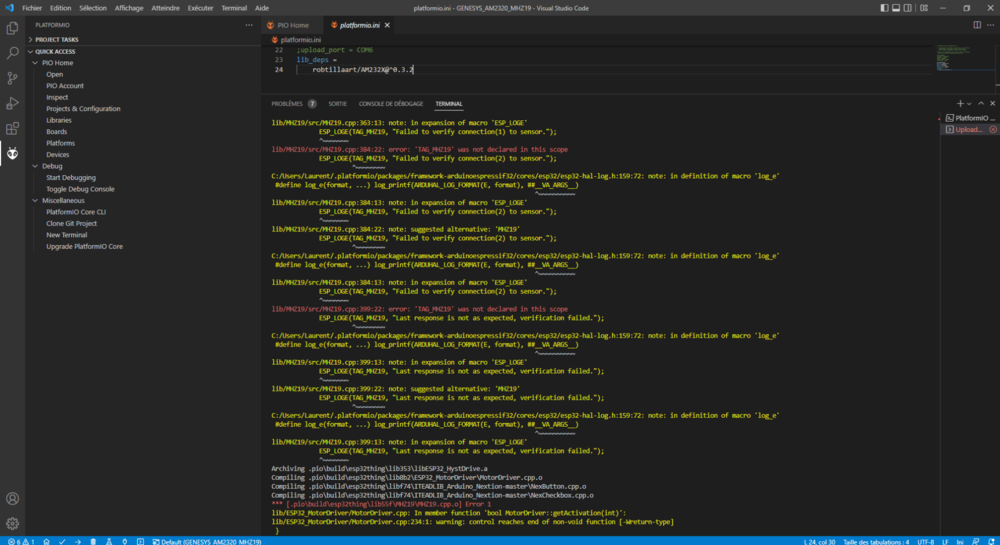Open notifications bell in status bar
Screen dimensions: 1000x545
(x=991, y=541)
